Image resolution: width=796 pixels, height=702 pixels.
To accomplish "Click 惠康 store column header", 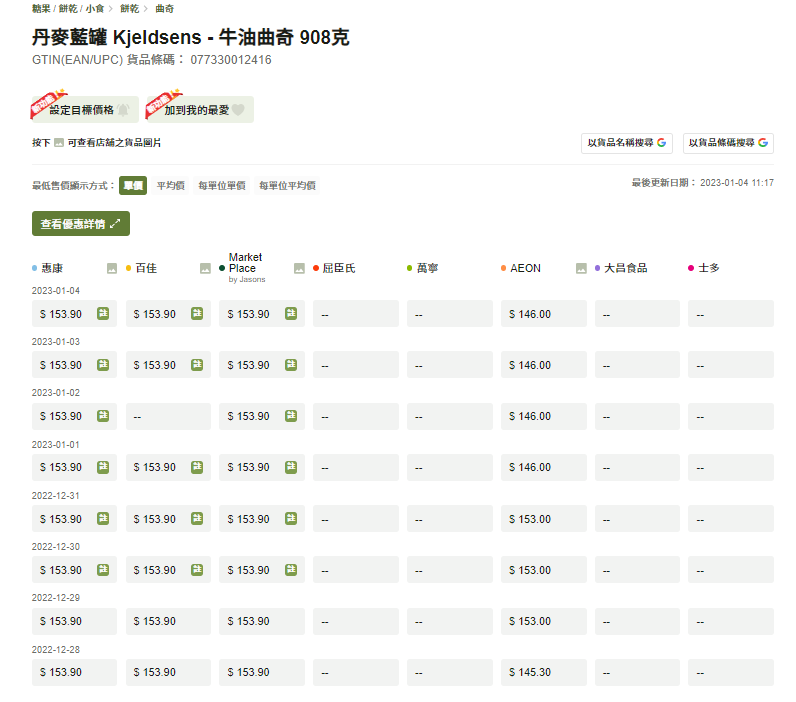I will (52, 268).
